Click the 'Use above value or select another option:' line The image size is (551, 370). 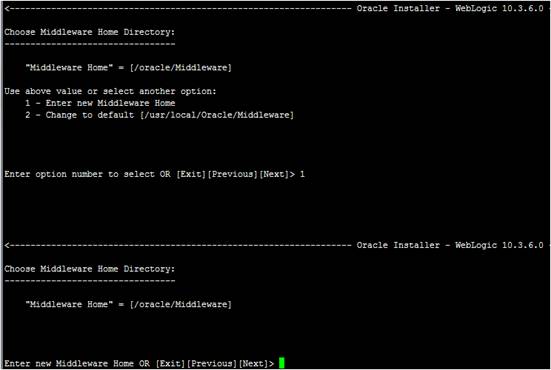[x=110, y=91]
